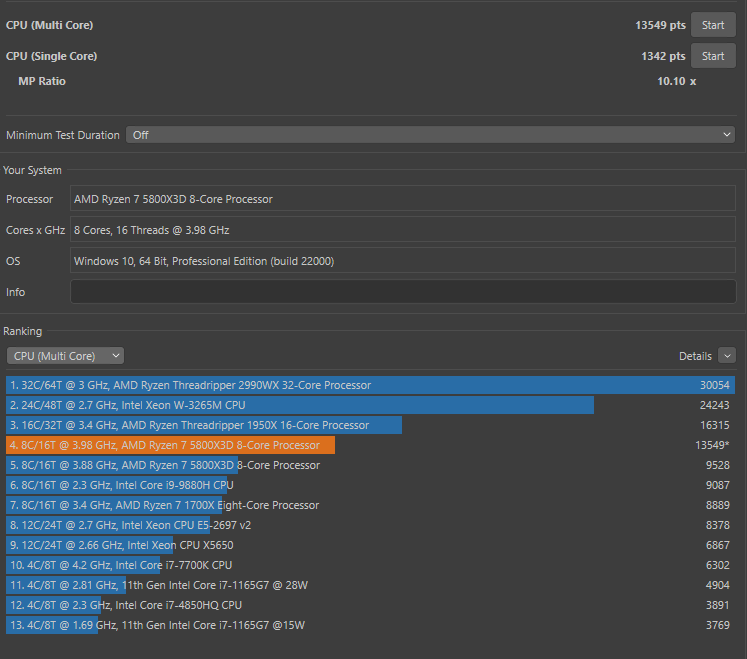This screenshot has height=659, width=747.
Task: Click the Your System section heading
Action: coord(32,170)
